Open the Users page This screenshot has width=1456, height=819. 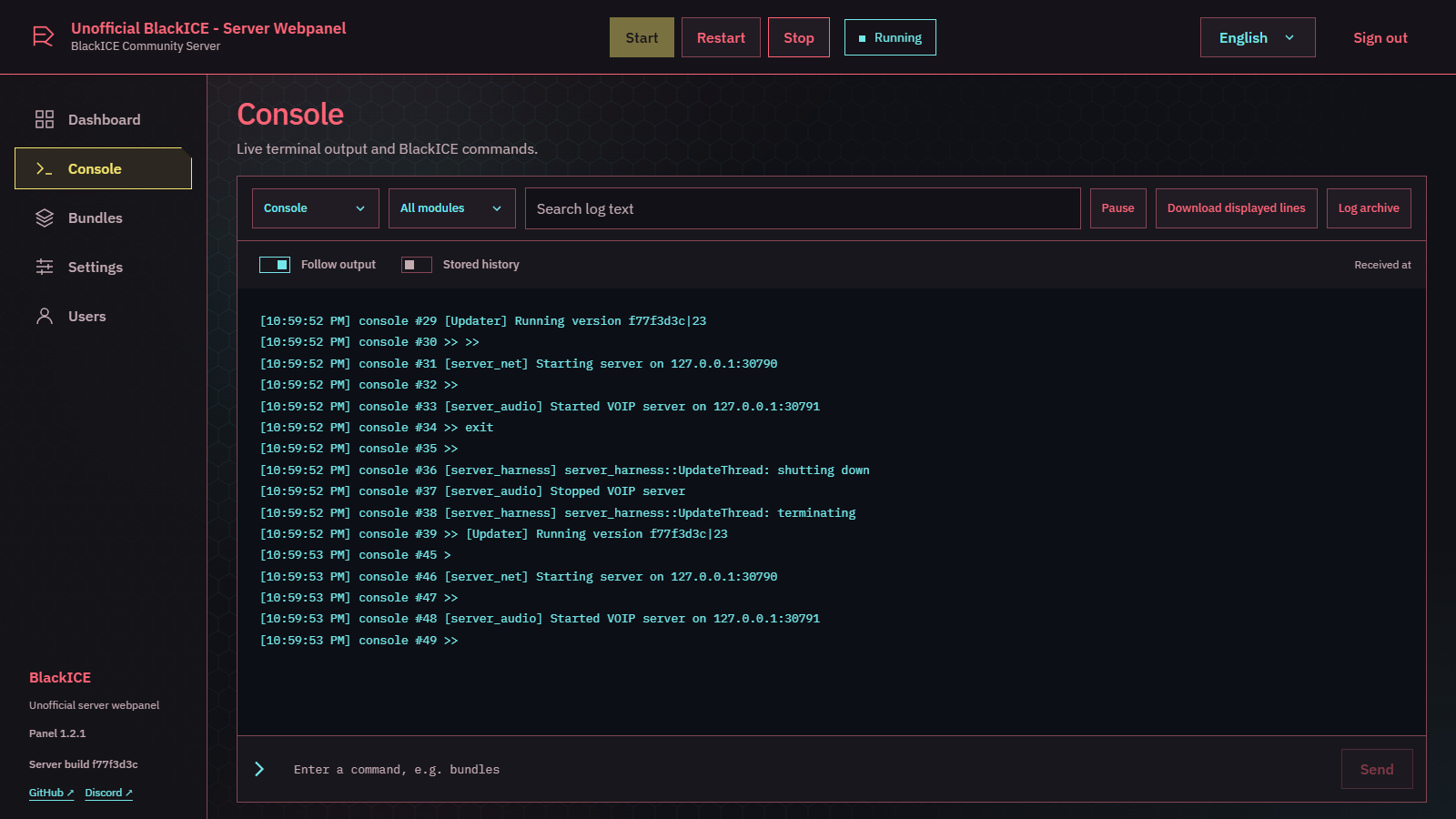103,316
